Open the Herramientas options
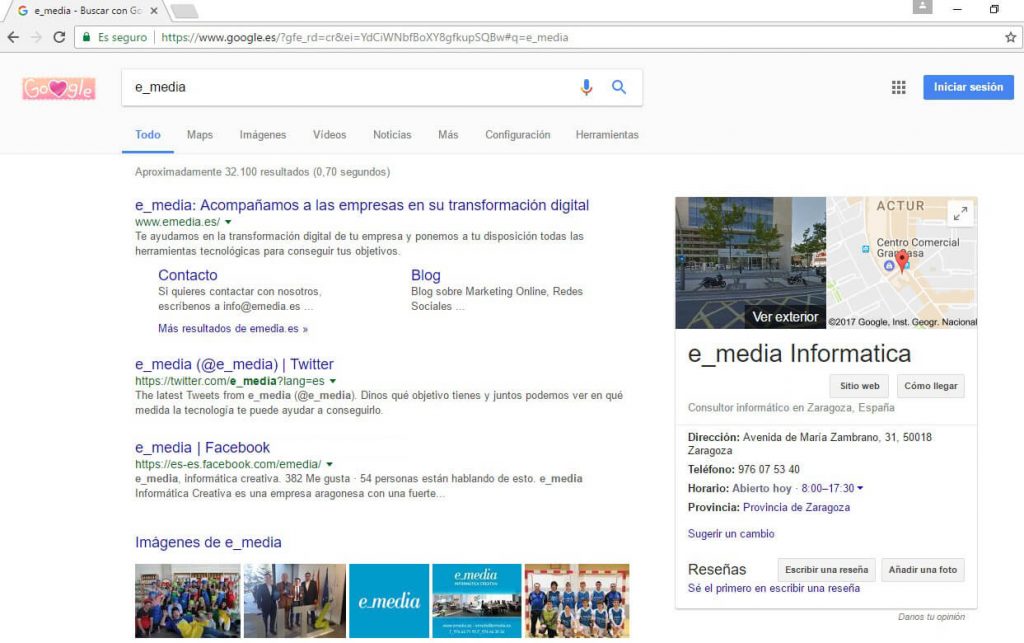1024x643 pixels. click(607, 134)
